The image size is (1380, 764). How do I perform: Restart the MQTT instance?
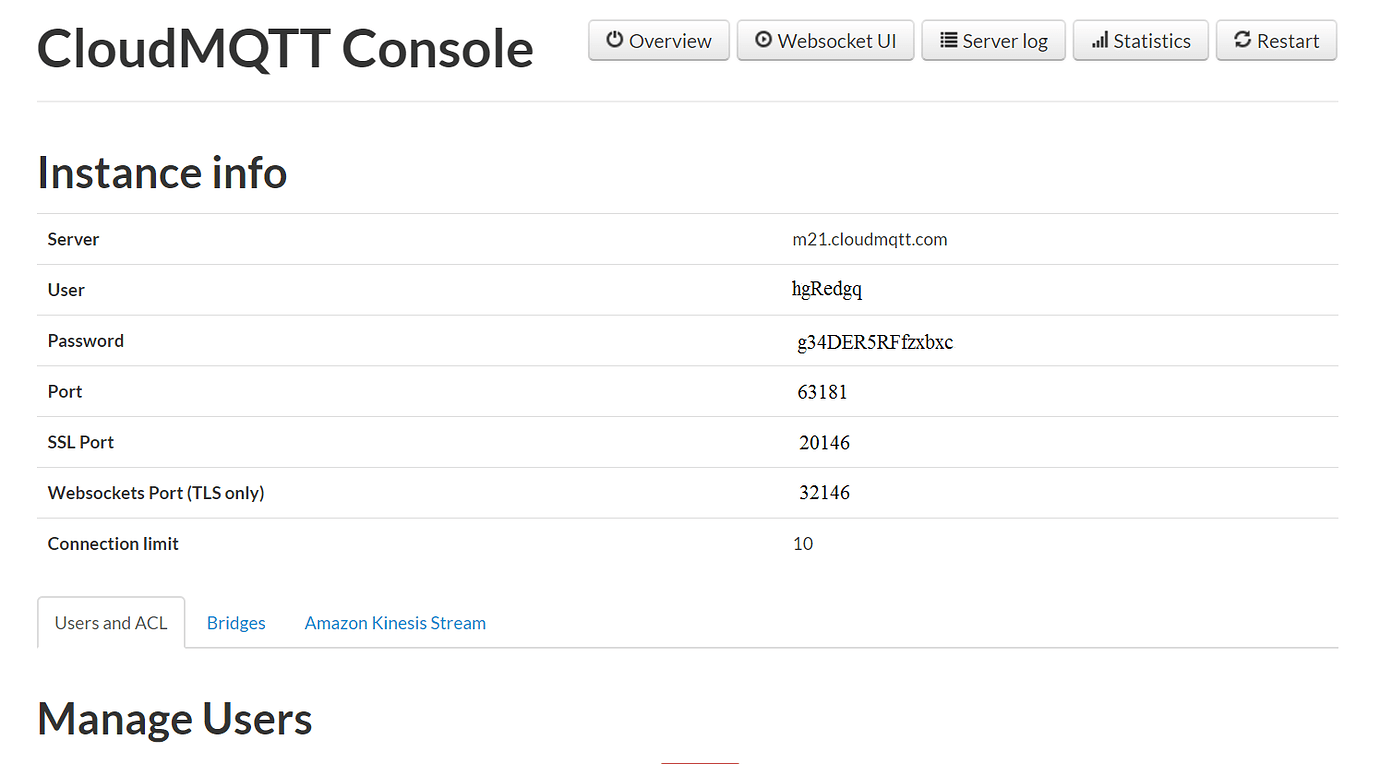1276,40
